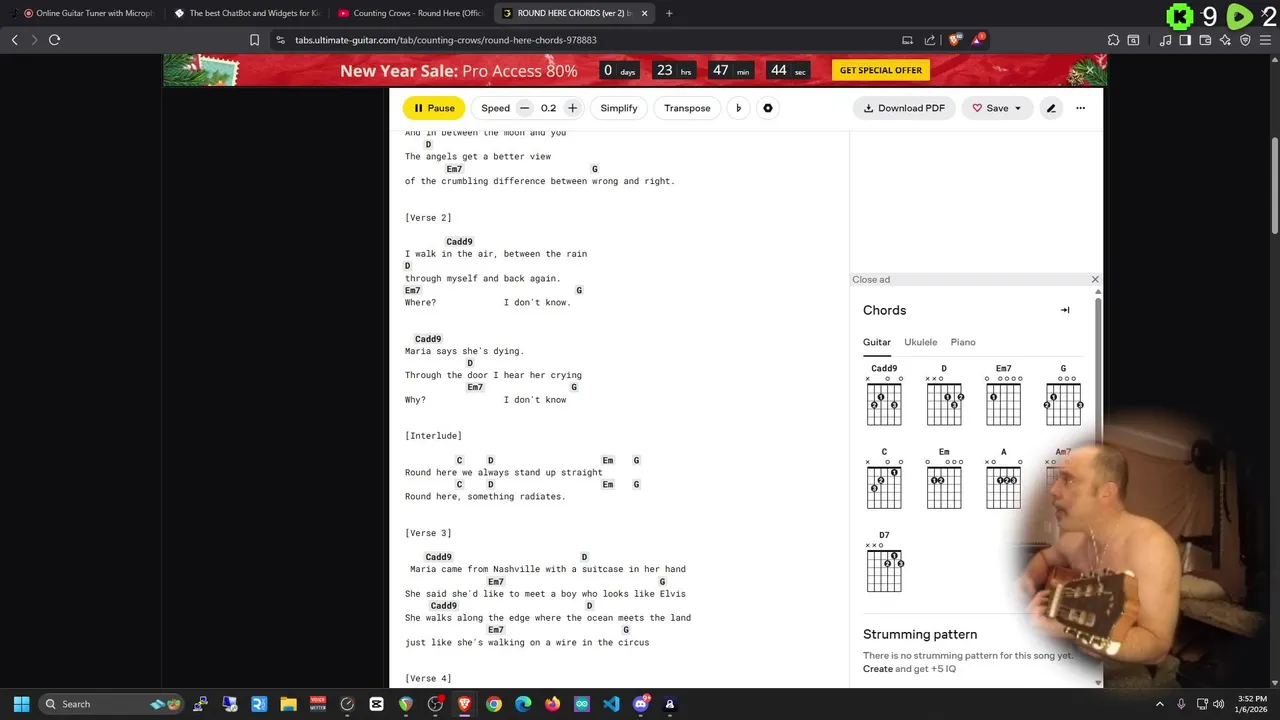
Task: Switch to the best ChatBot and Widgets tab
Action: point(245,13)
